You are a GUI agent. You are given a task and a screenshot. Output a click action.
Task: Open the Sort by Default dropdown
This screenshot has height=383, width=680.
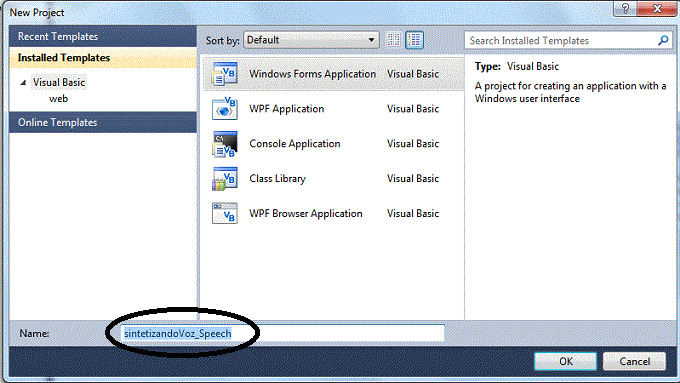click(311, 40)
